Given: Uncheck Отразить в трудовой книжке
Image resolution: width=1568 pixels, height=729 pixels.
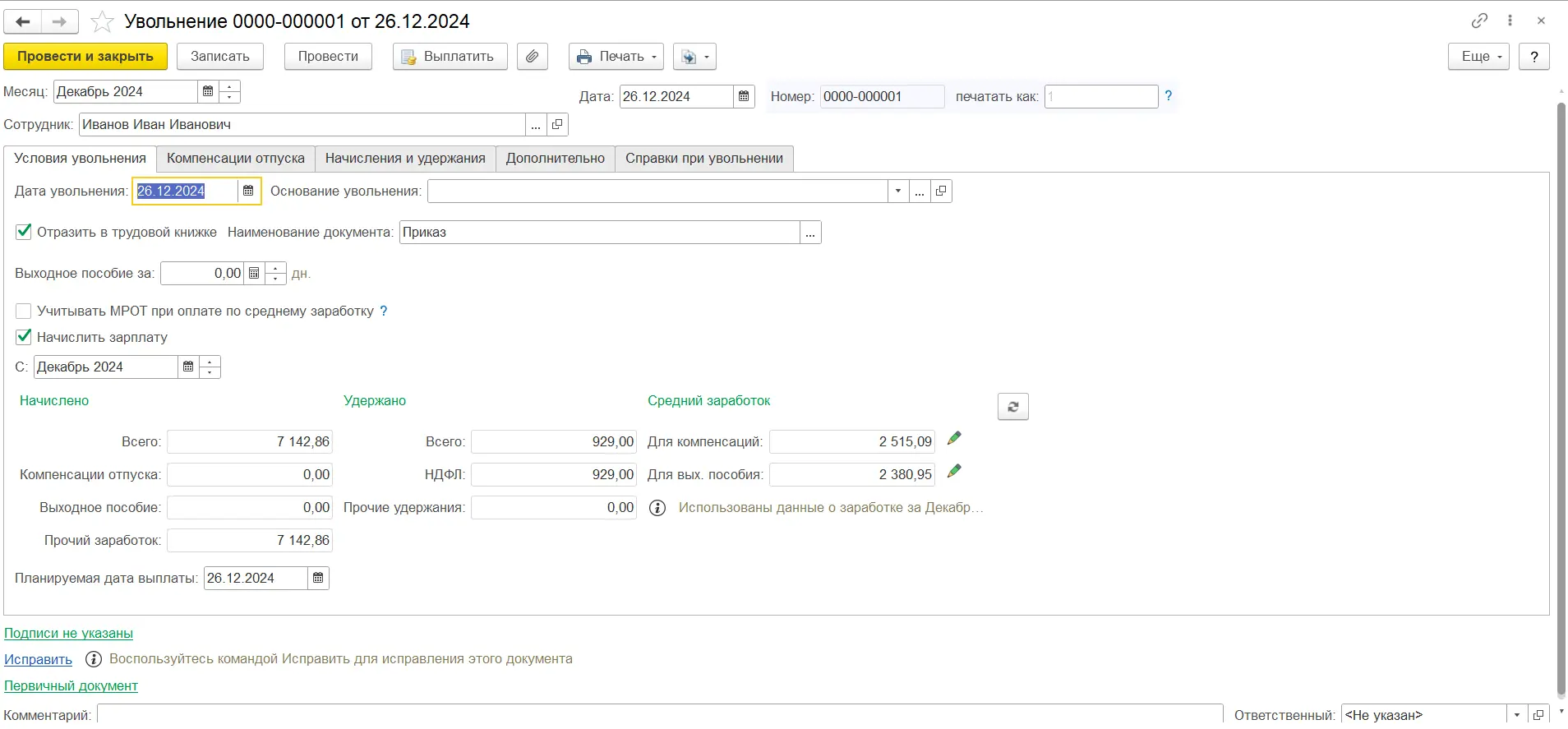Looking at the screenshot, I should [x=24, y=232].
